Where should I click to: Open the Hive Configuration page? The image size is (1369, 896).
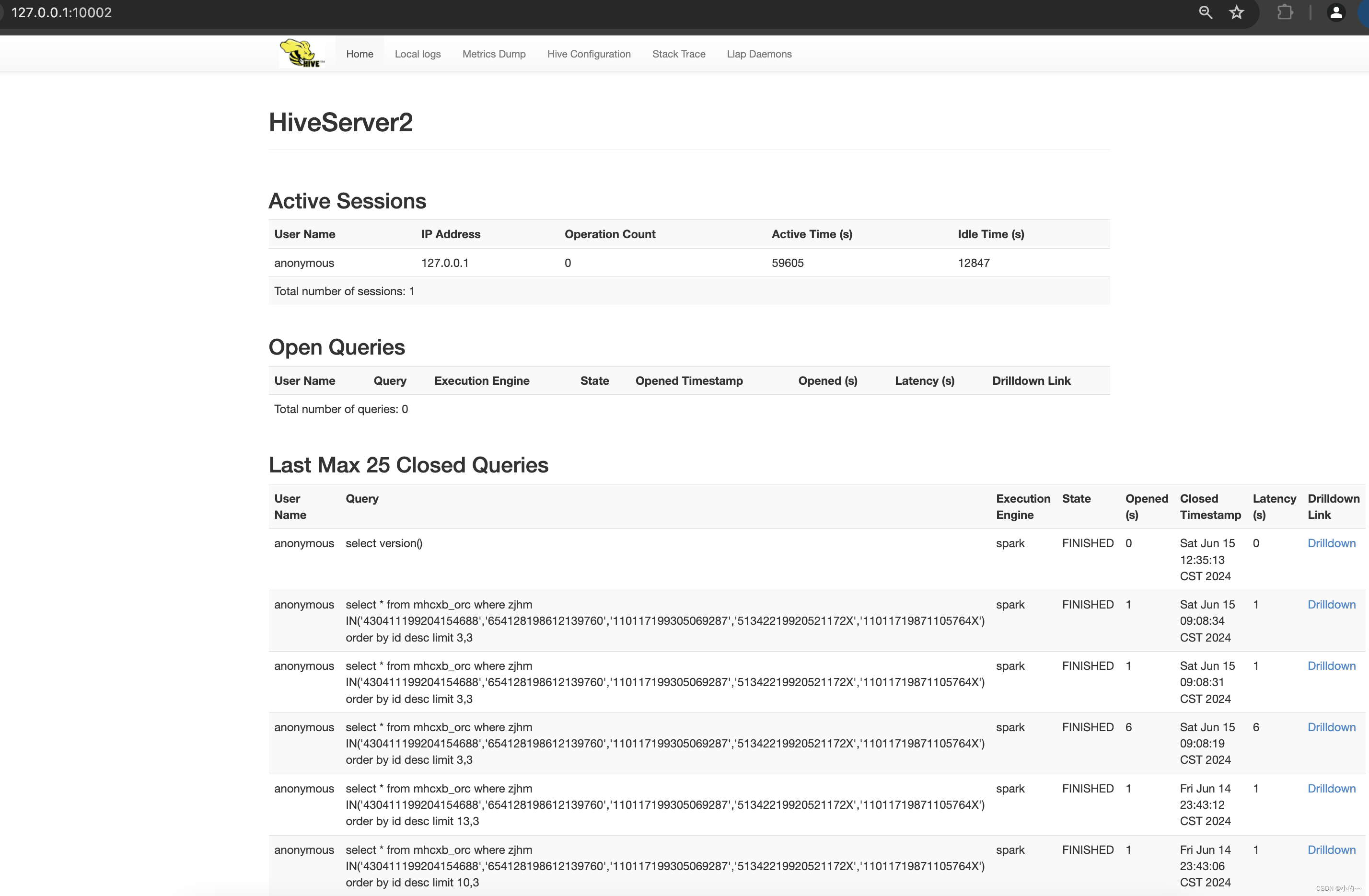[x=589, y=53]
